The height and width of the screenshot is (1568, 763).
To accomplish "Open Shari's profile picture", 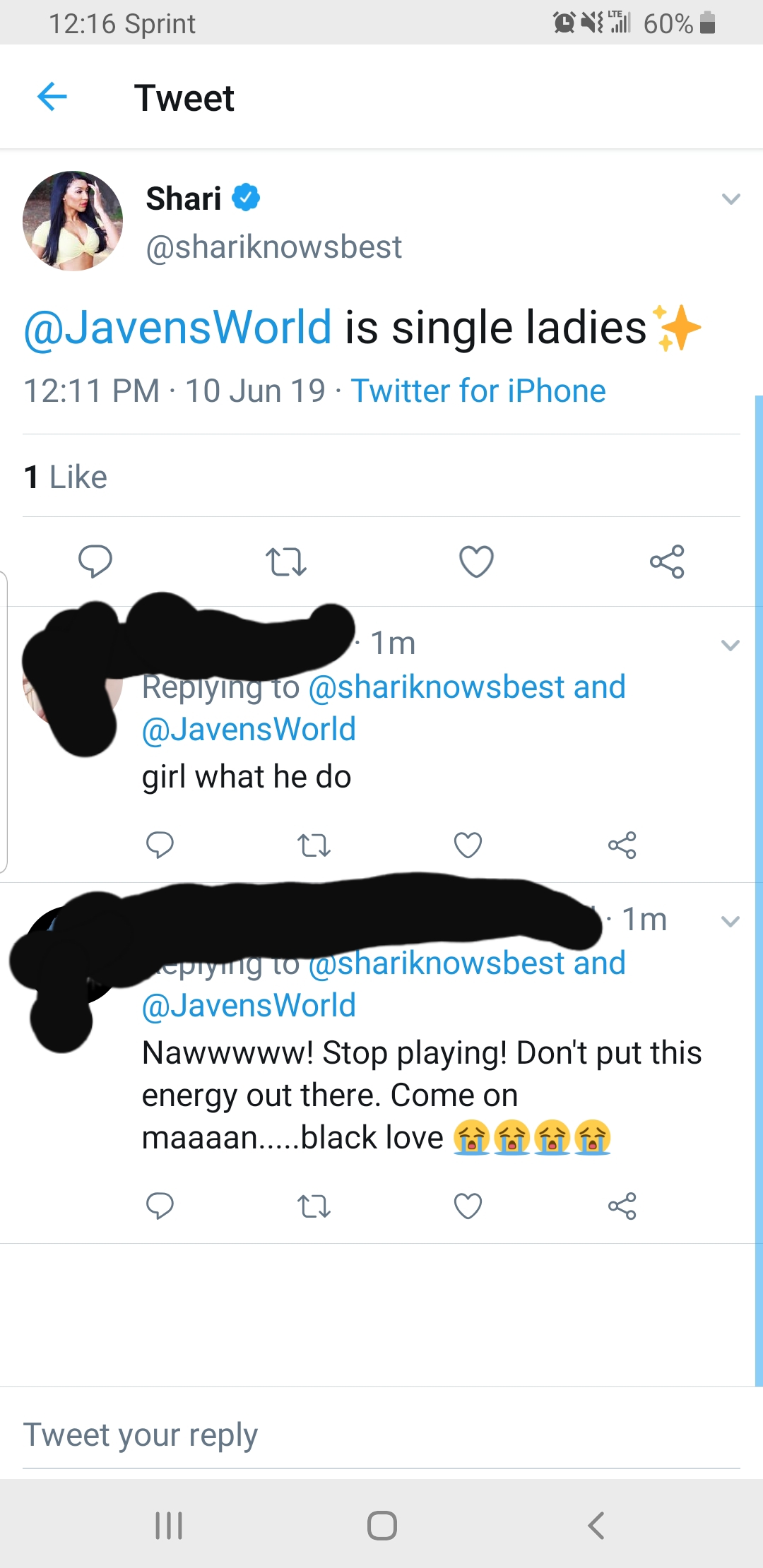I will click(73, 221).
